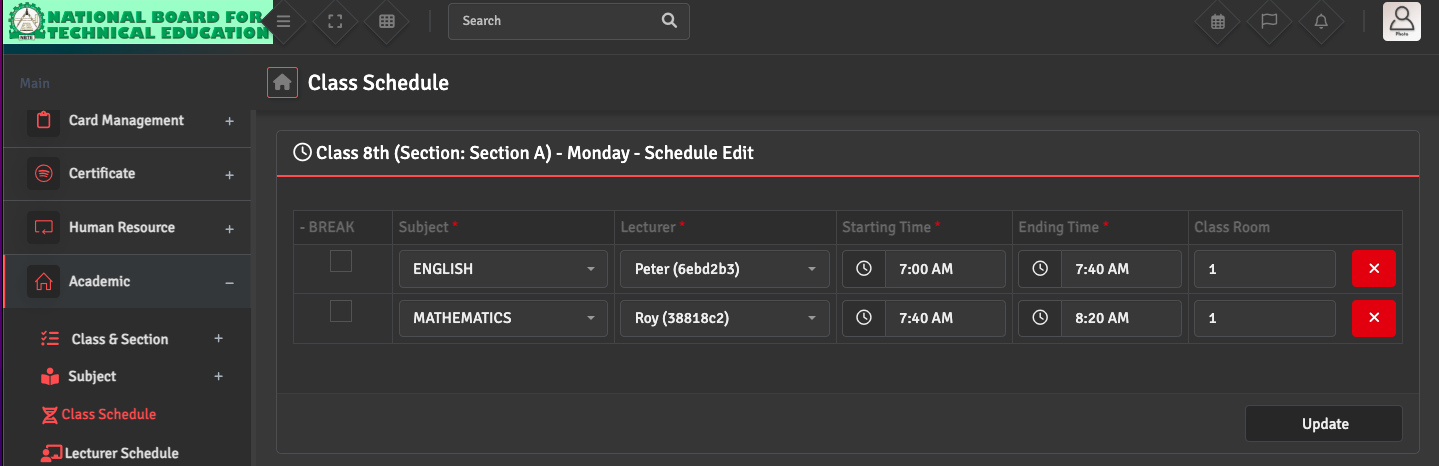This screenshot has width=1439, height=466.
Task: Toggle fullscreen mode icon in top bar
Action: pos(336,21)
